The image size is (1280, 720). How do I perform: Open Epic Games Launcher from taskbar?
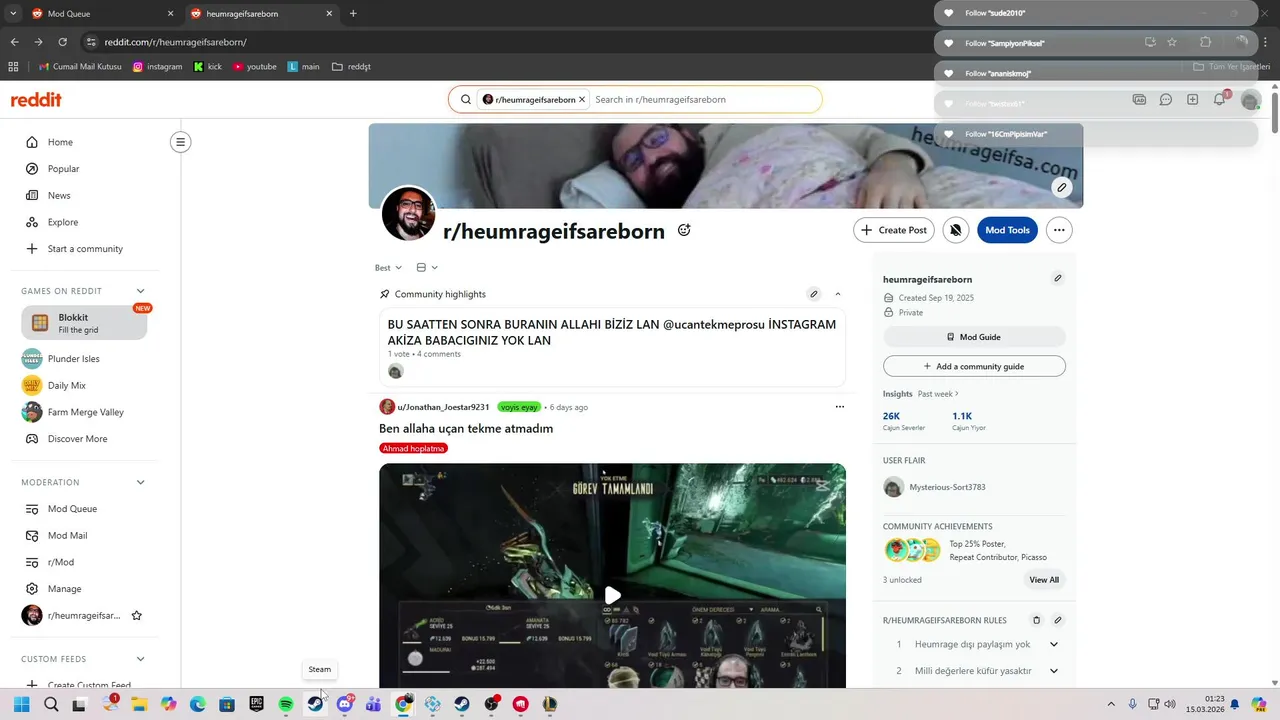tap(257, 704)
